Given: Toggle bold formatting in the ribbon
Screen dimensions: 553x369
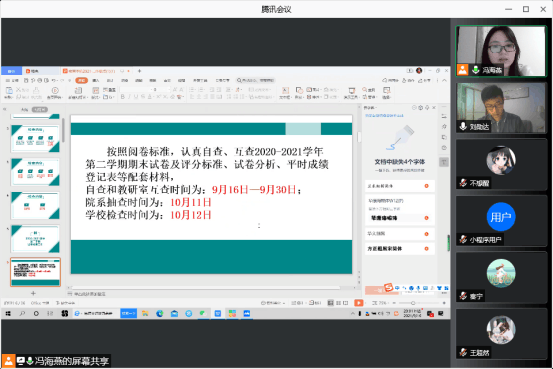Looking at the screenshot, I should 123,97.
